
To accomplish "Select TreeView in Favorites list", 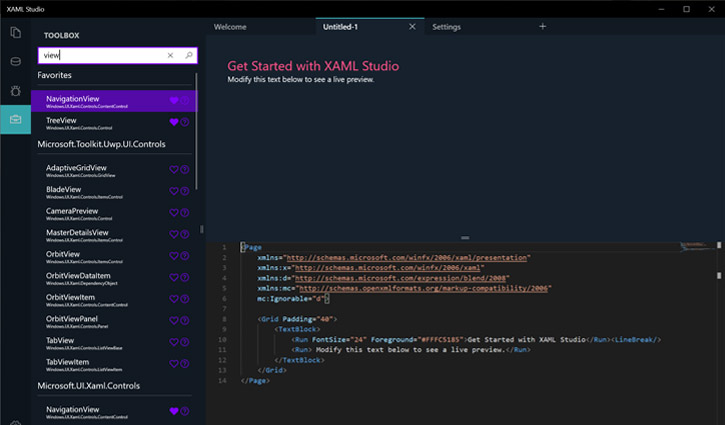I will point(114,123).
